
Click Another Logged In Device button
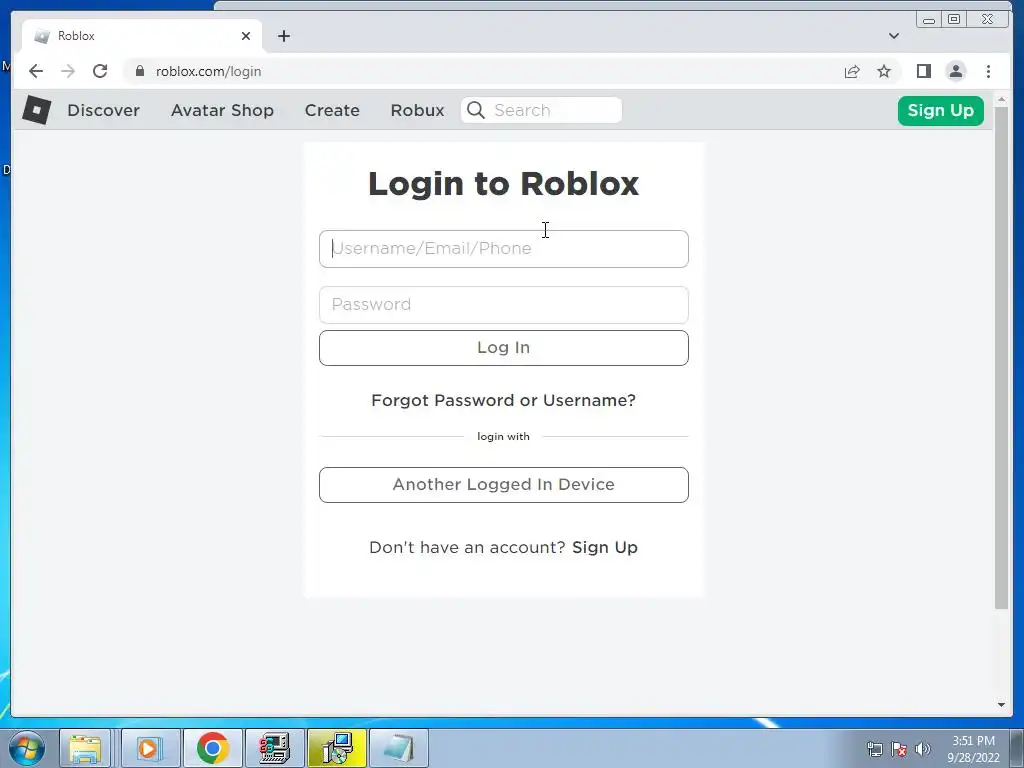[x=504, y=485]
